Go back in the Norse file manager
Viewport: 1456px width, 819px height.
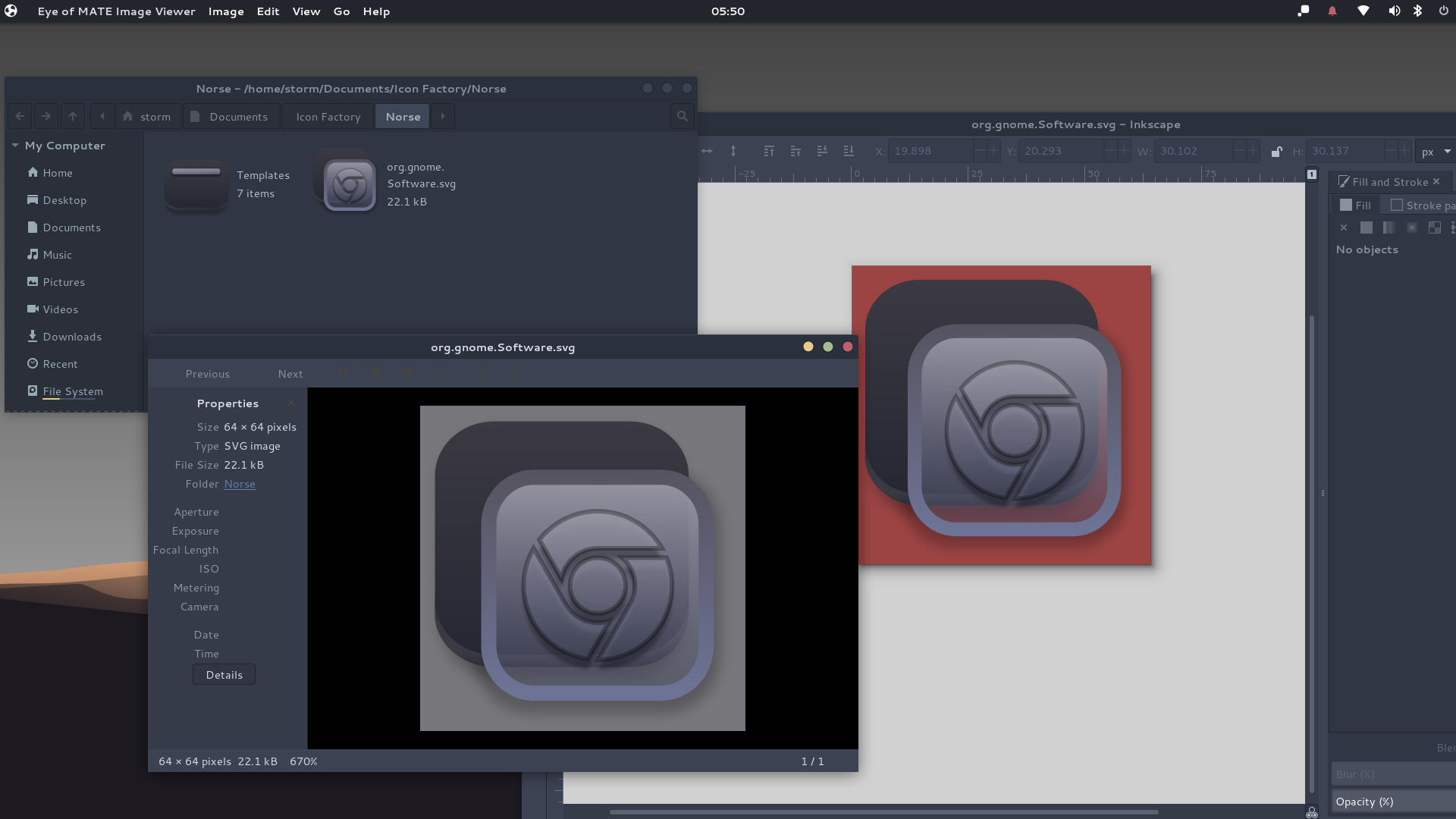tap(20, 116)
